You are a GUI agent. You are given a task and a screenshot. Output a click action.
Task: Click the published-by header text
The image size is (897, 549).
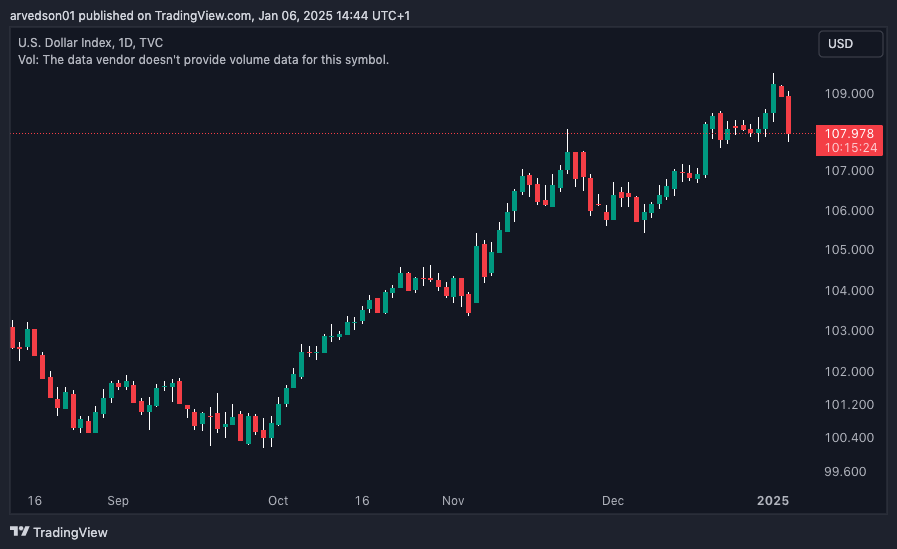pos(210,15)
